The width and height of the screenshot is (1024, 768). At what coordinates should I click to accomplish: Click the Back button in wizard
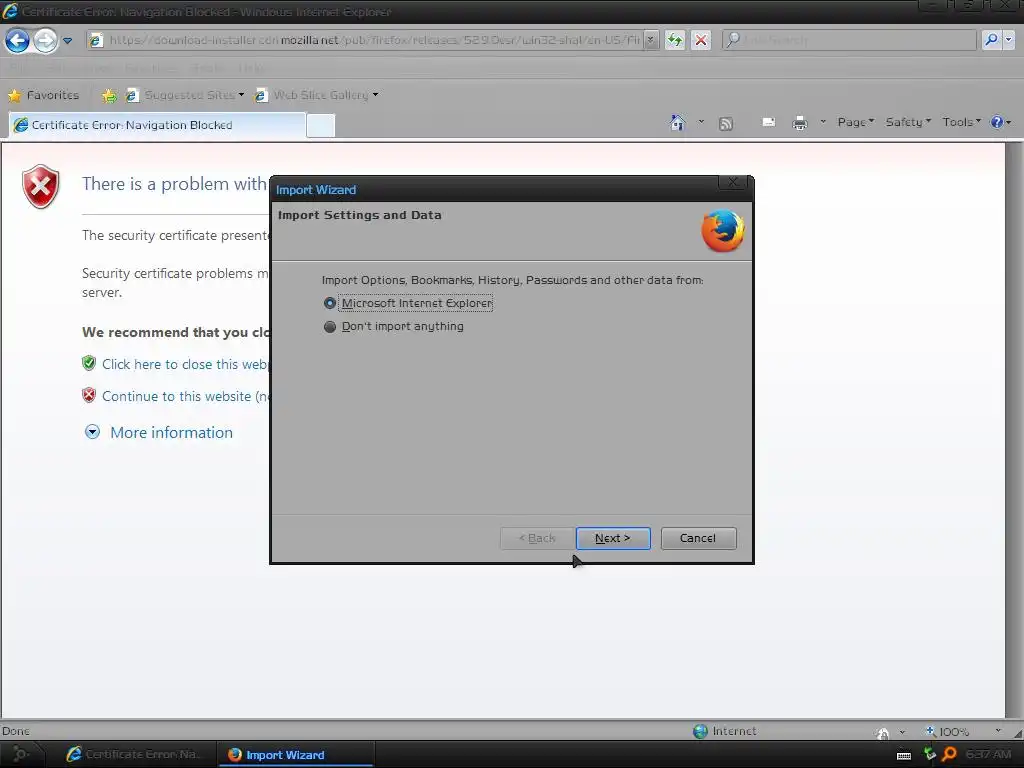[537, 538]
